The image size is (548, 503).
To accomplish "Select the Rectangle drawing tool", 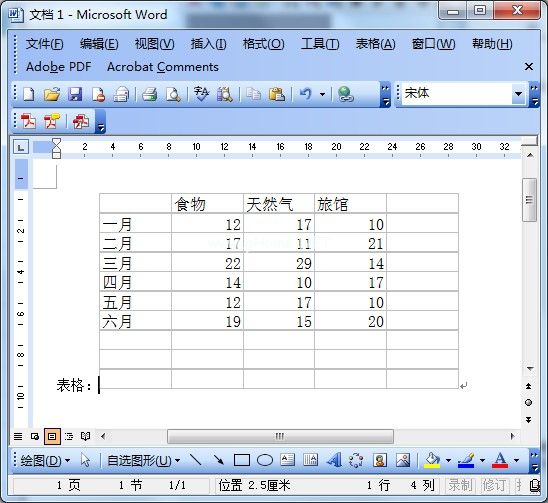I will pyautogui.click(x=241, y=460).
